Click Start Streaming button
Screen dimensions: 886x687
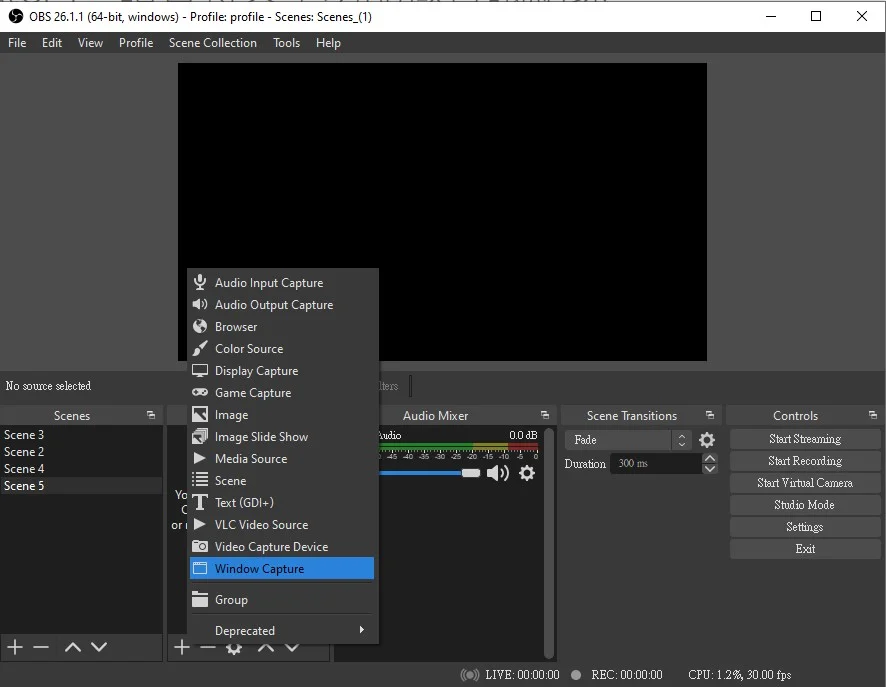[x=805, y=439]
